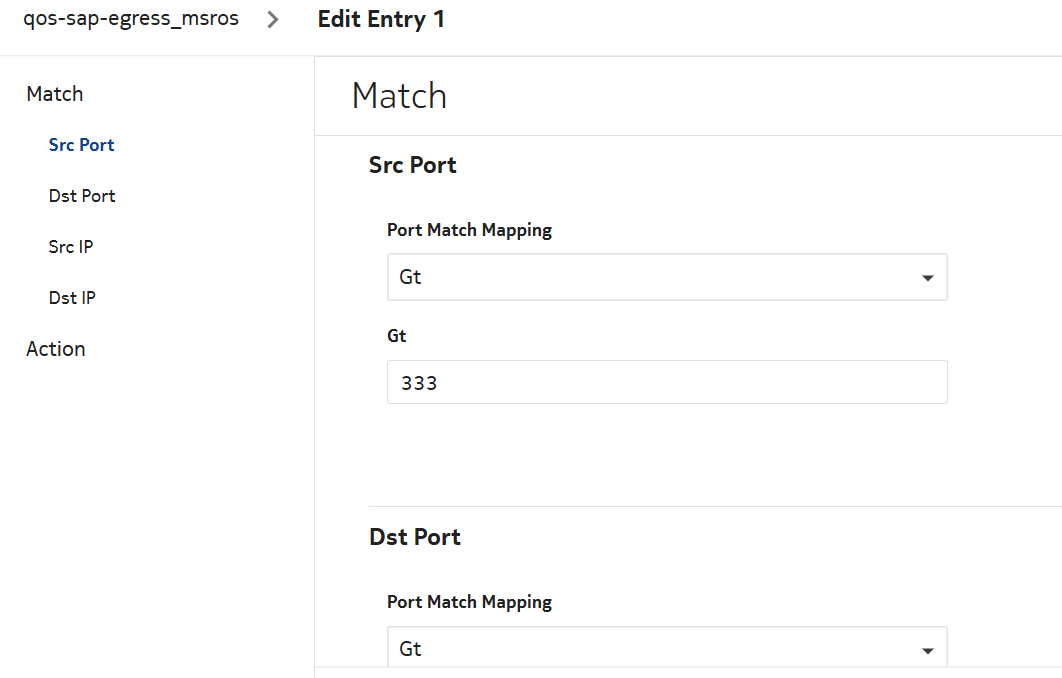This screenshot has width=1062, height=678.
Task: Select Action in the left sidebar
Action: coord(56,349)
